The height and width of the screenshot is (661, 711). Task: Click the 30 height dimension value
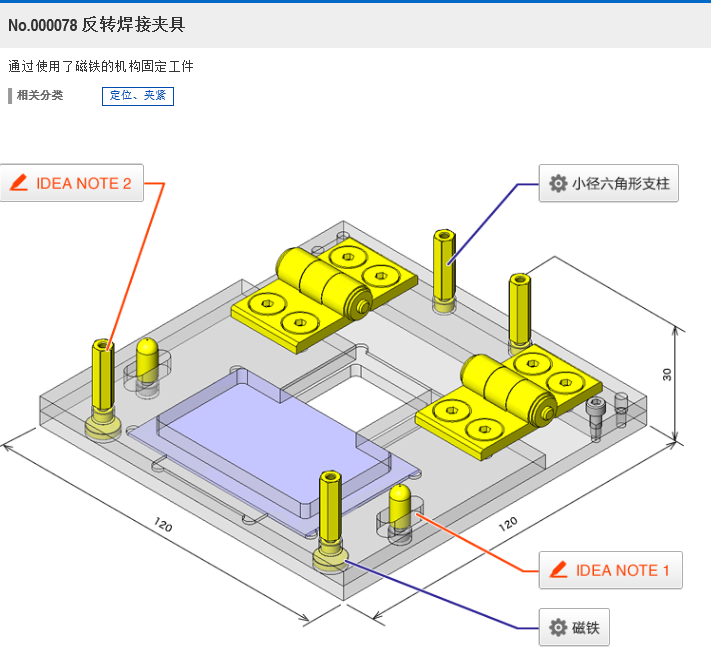pos(666,374)
